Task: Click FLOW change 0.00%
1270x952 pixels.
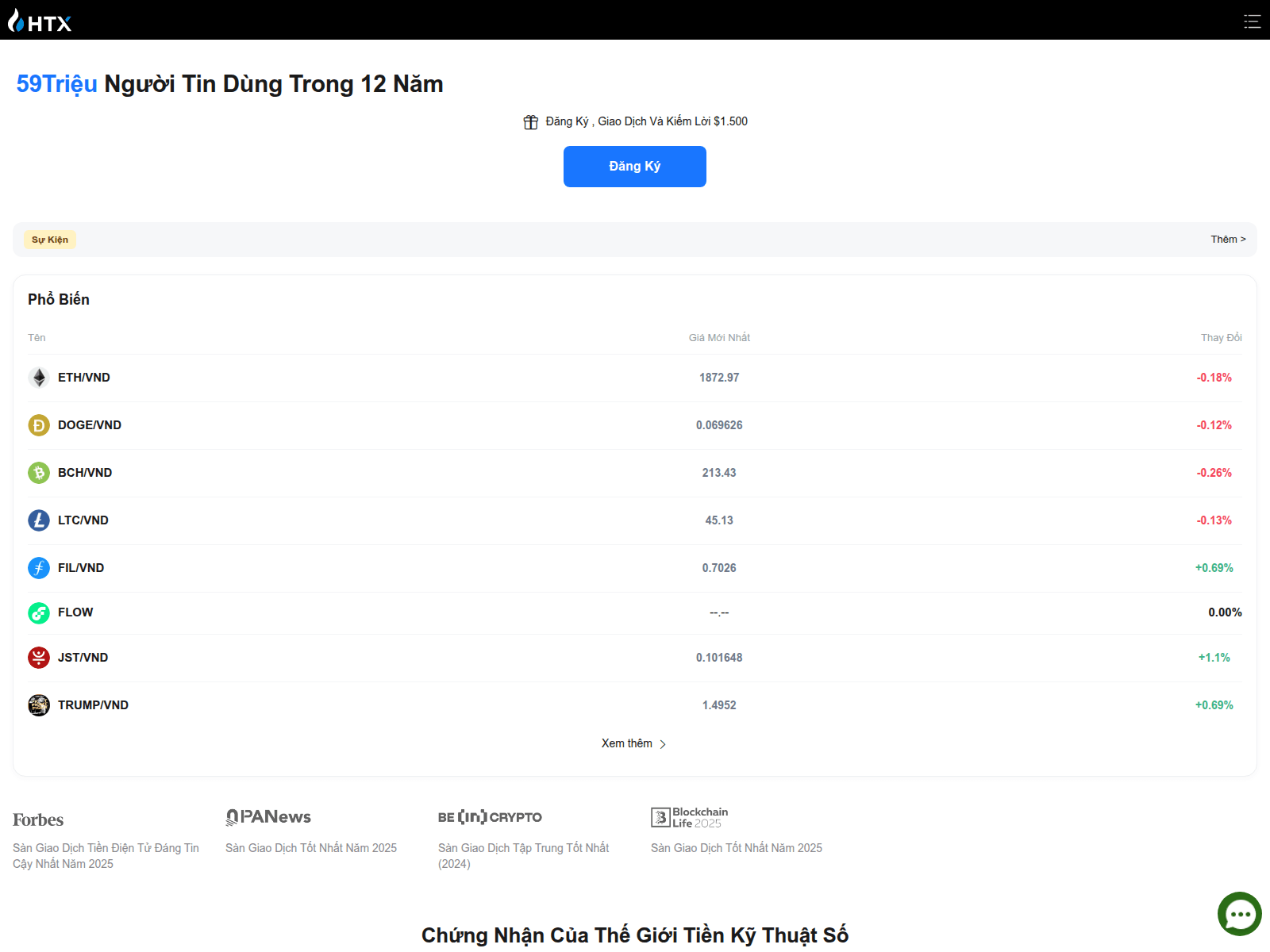Action: pyautogui.click(x=1225, y=612)
